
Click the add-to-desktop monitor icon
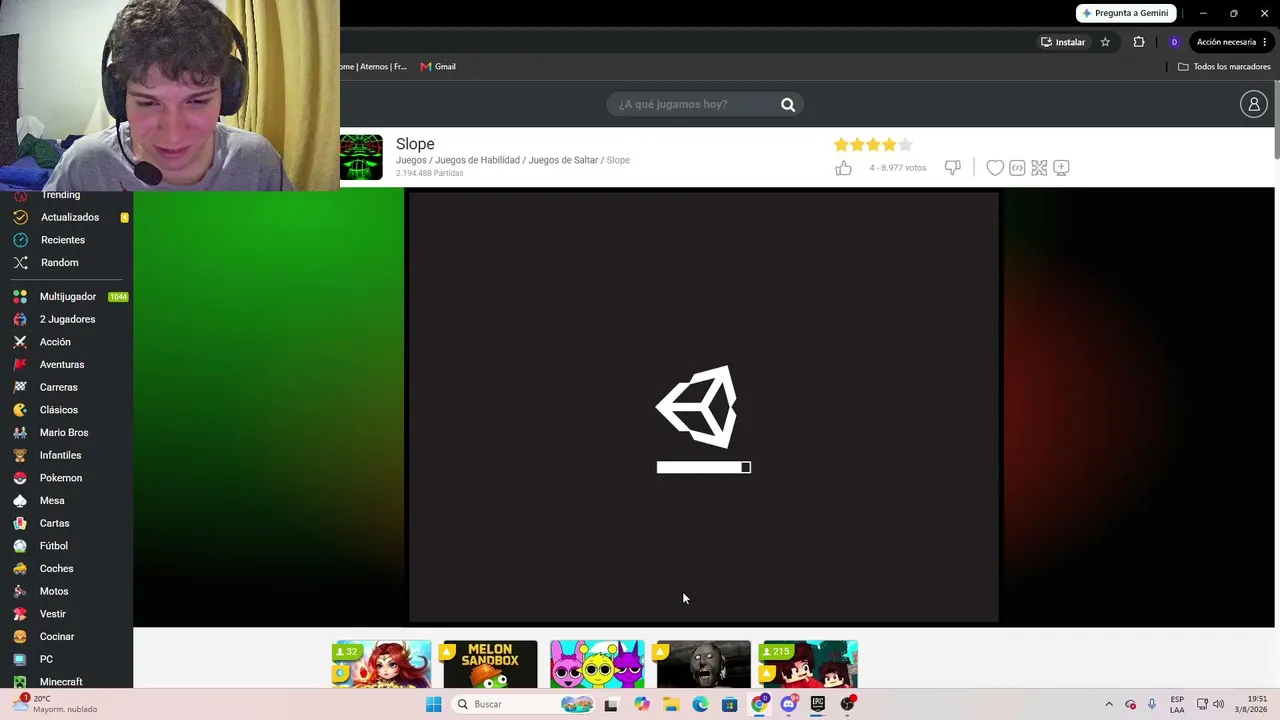[x=1061, y=168]
